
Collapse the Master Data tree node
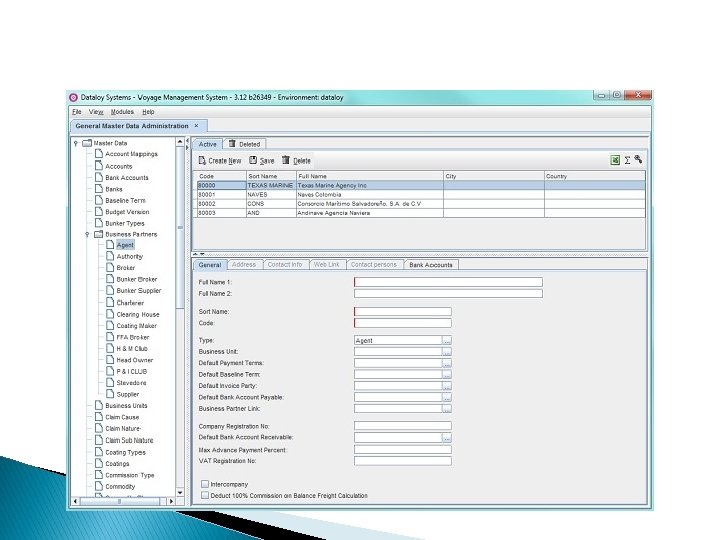point(76,143)
